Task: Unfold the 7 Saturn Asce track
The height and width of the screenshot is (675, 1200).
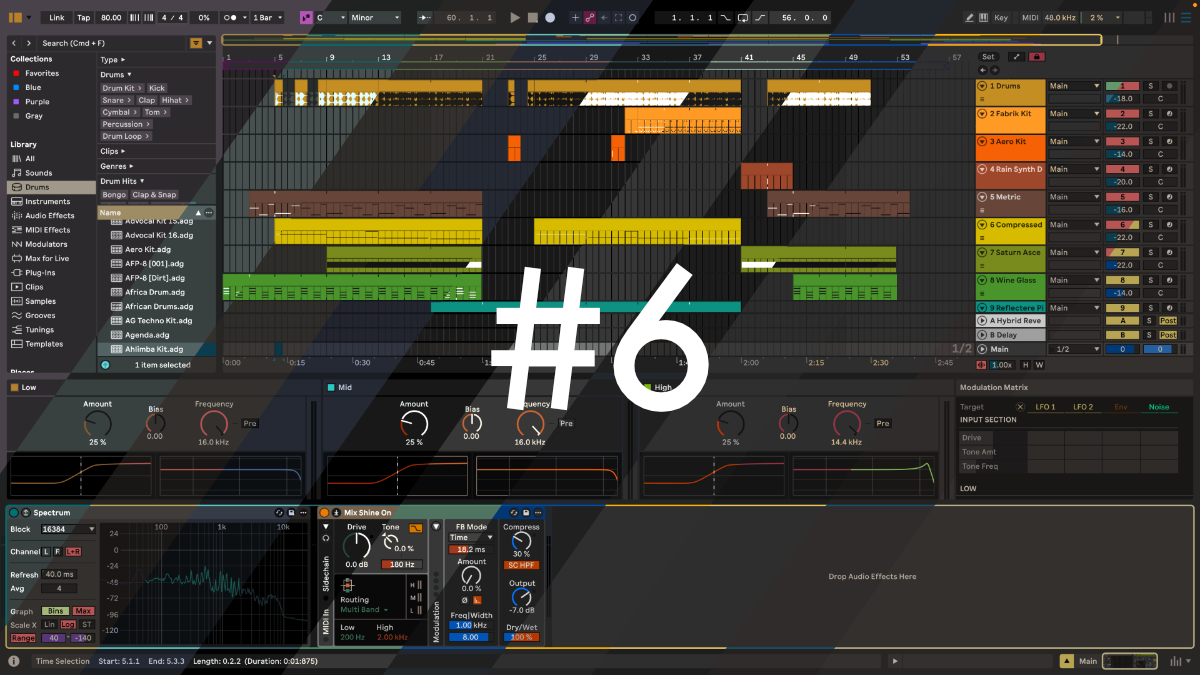Action: [983, 253]
